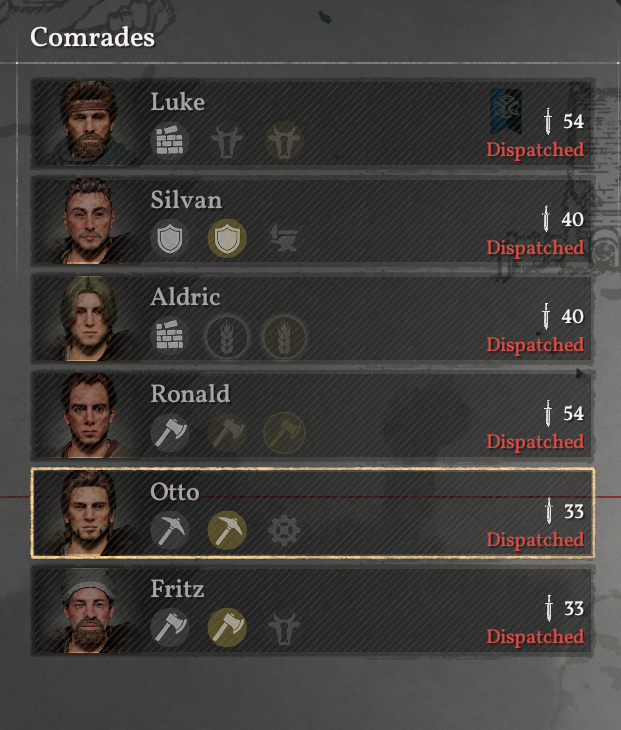This screenshot has height=730, width=621.
Task: Click Fritz's ox head livestock icon
Action: pos(284,628)
